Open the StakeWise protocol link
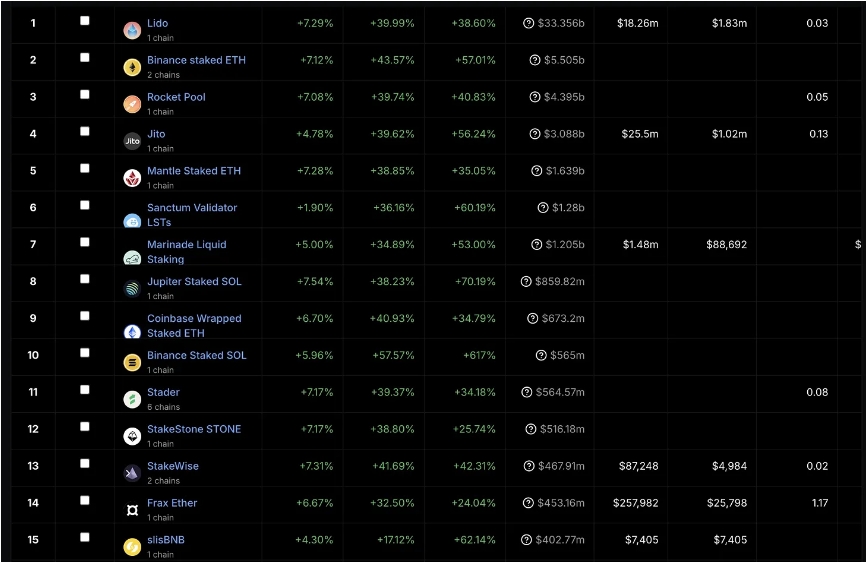This screenshot has height=562, width=866. click(173, 466)
